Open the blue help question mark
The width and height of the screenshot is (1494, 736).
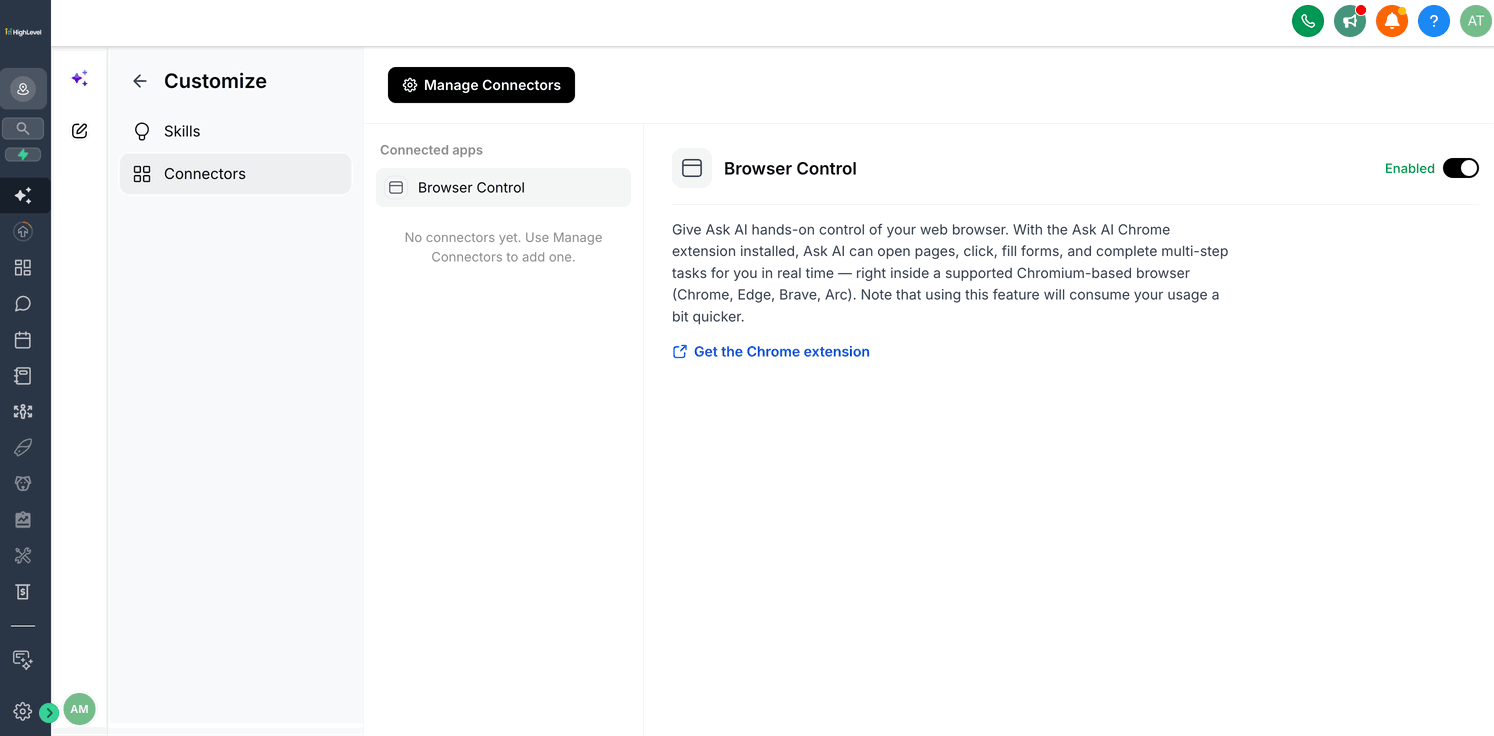[x=1434, y=21]
